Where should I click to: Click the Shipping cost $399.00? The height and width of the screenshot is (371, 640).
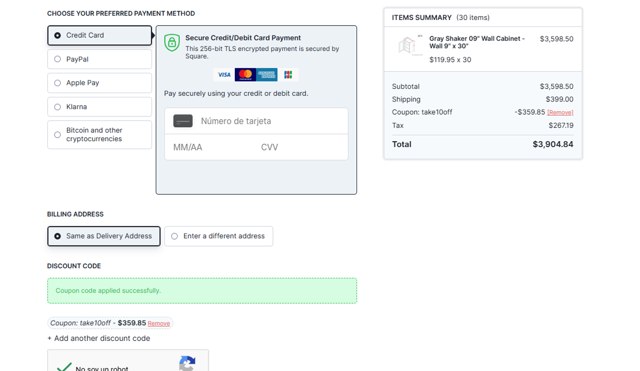click(x=559, y=100)
